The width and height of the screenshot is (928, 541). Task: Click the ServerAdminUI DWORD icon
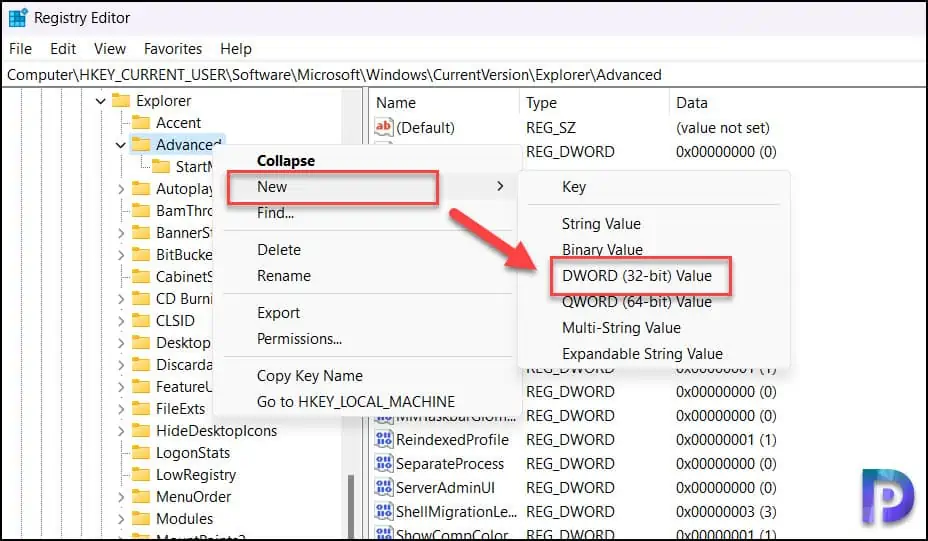[384, 488]
